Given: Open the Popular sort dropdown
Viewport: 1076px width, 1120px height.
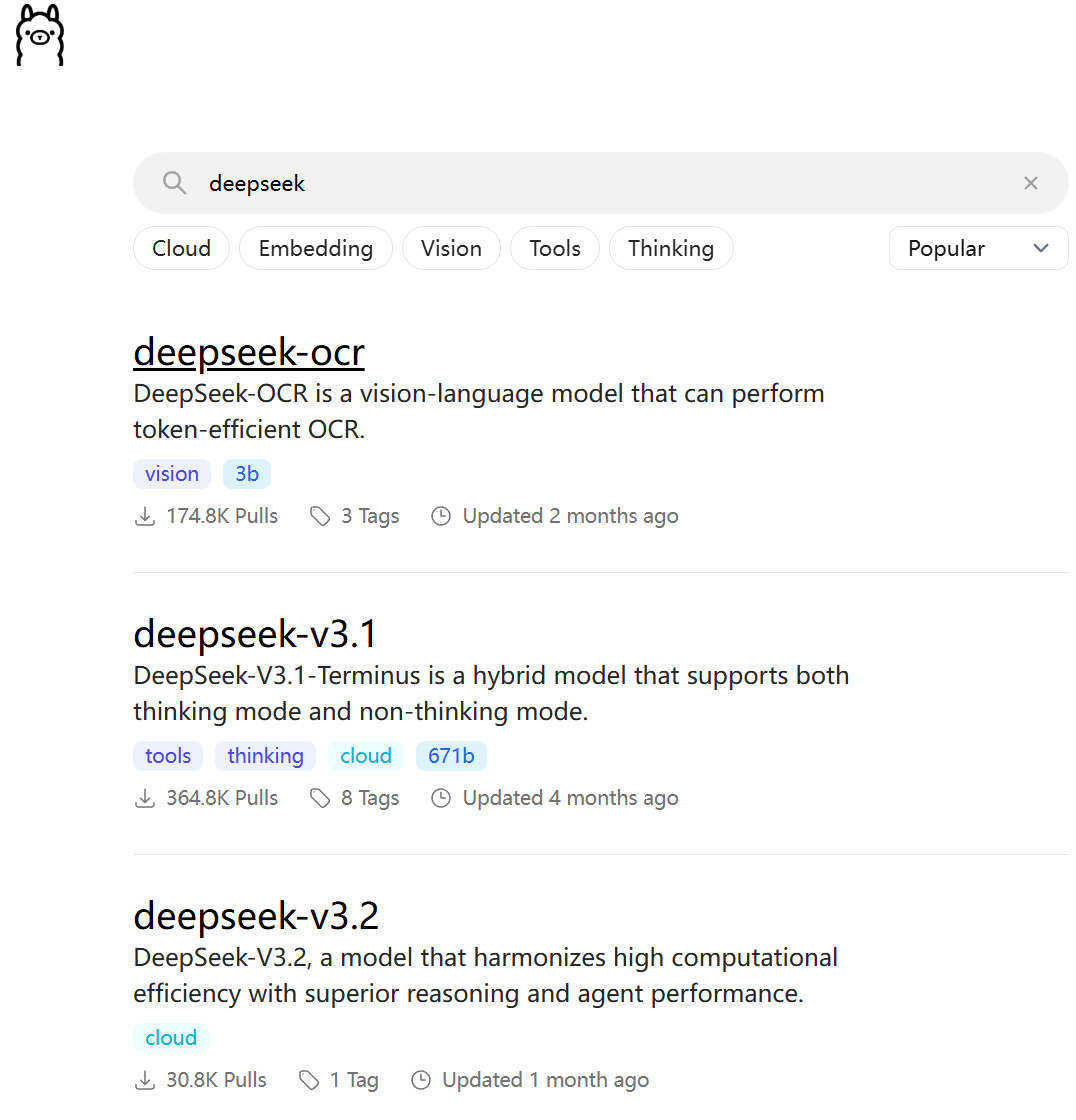Looking at the screenshot, I should click(x=978, y=249).
